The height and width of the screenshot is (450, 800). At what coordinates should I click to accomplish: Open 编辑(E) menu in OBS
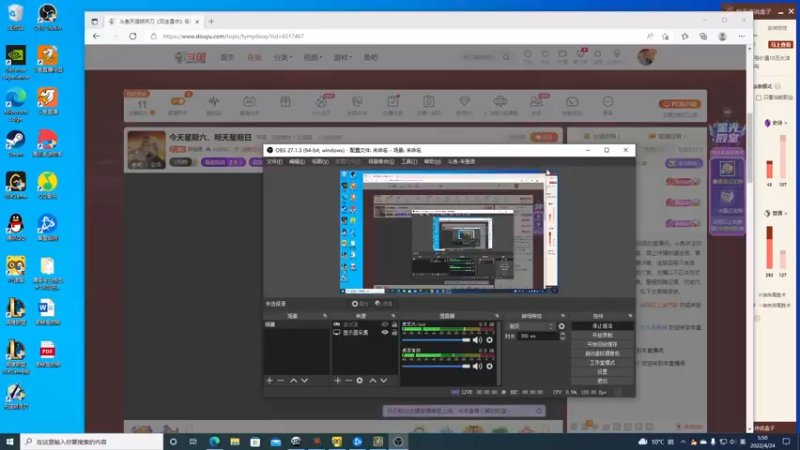click(x=297, y=162)
